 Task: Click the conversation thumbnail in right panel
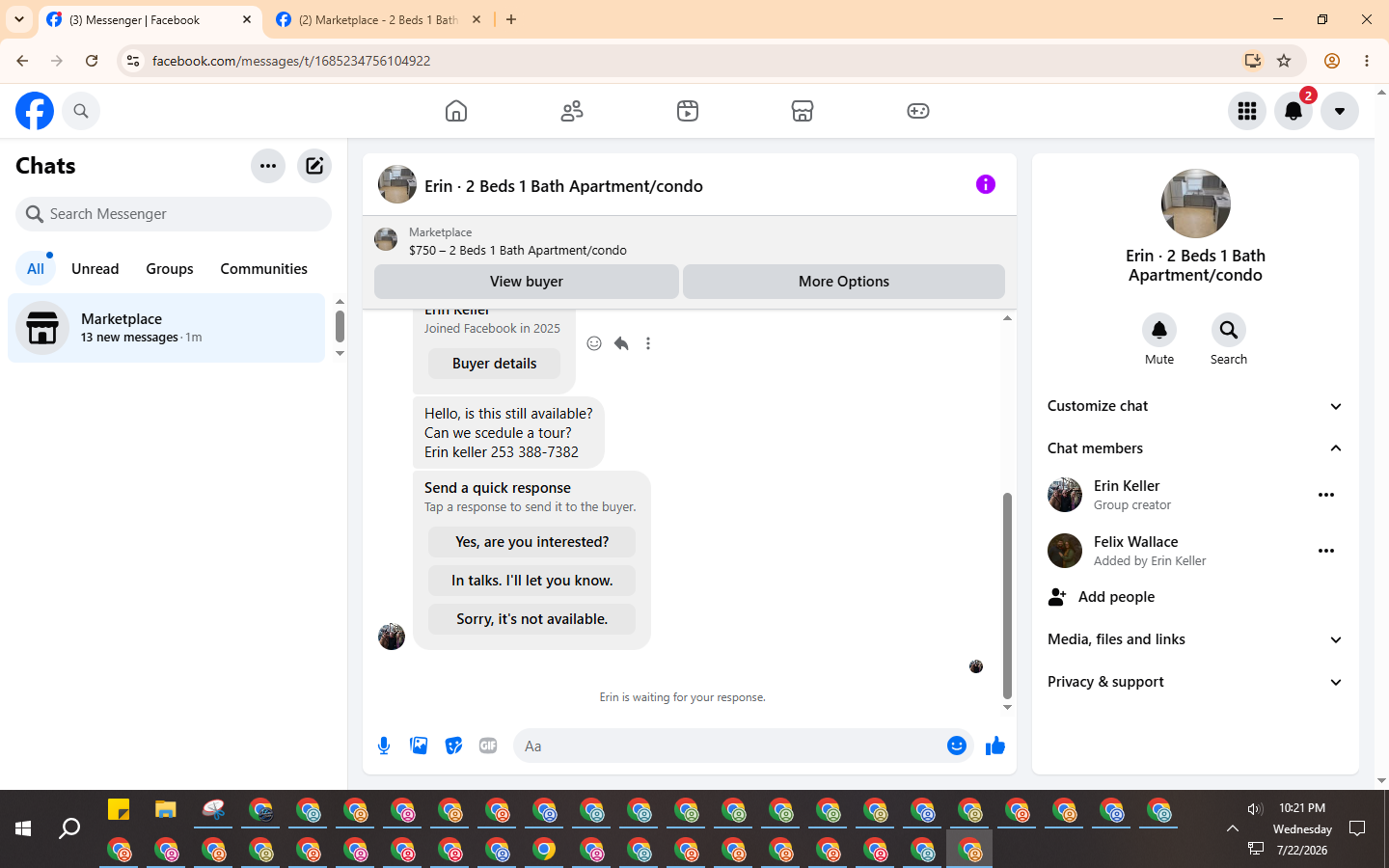pyautogui.click(x=1196, y=203)
